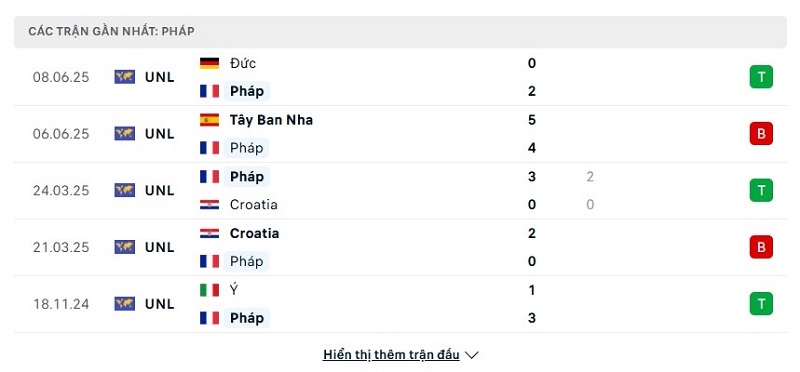Select the Đức team name
This screenshot has width=800, height=372.
coord(243,63)
